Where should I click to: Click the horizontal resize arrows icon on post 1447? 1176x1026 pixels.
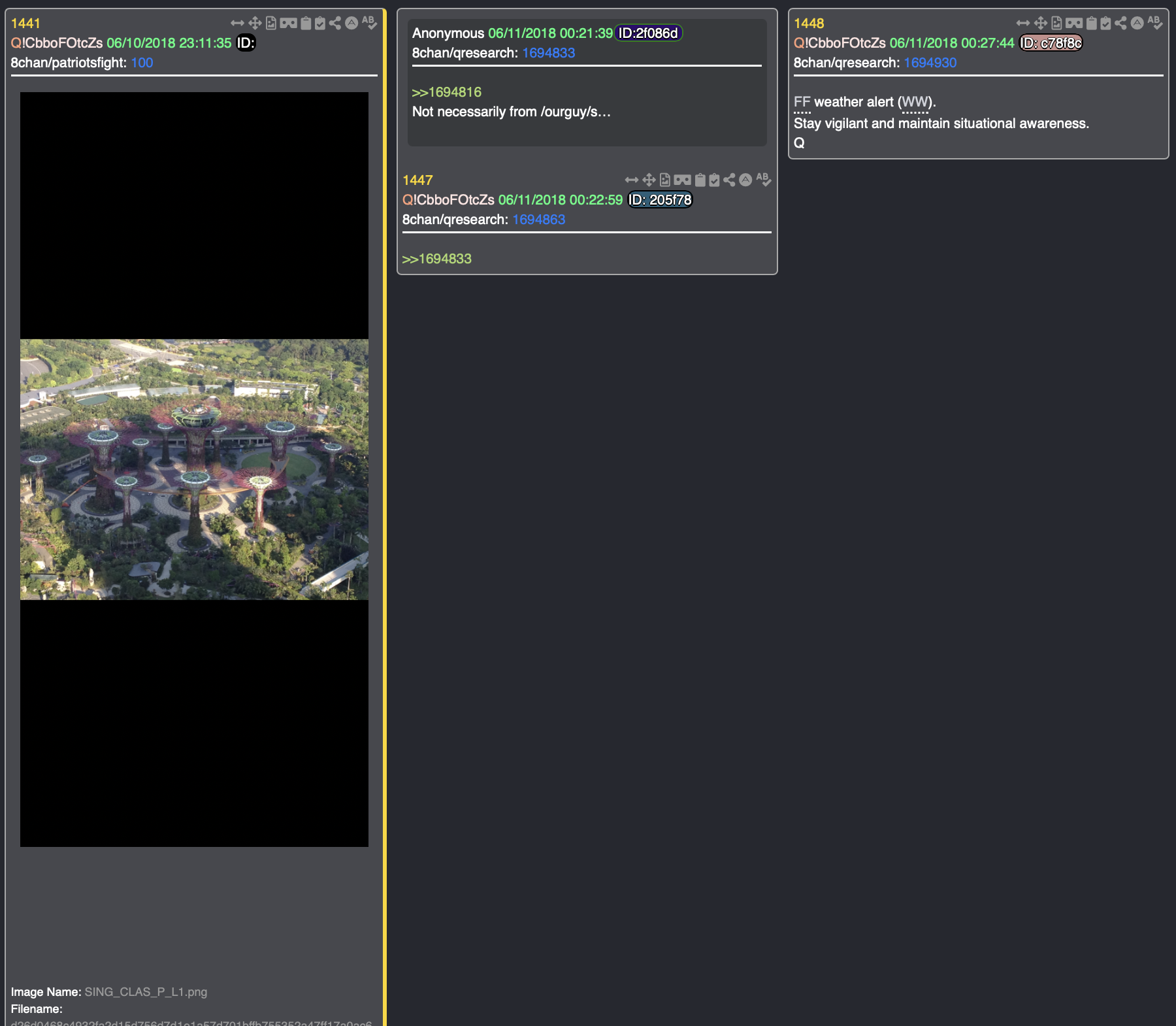click(631, 180)
